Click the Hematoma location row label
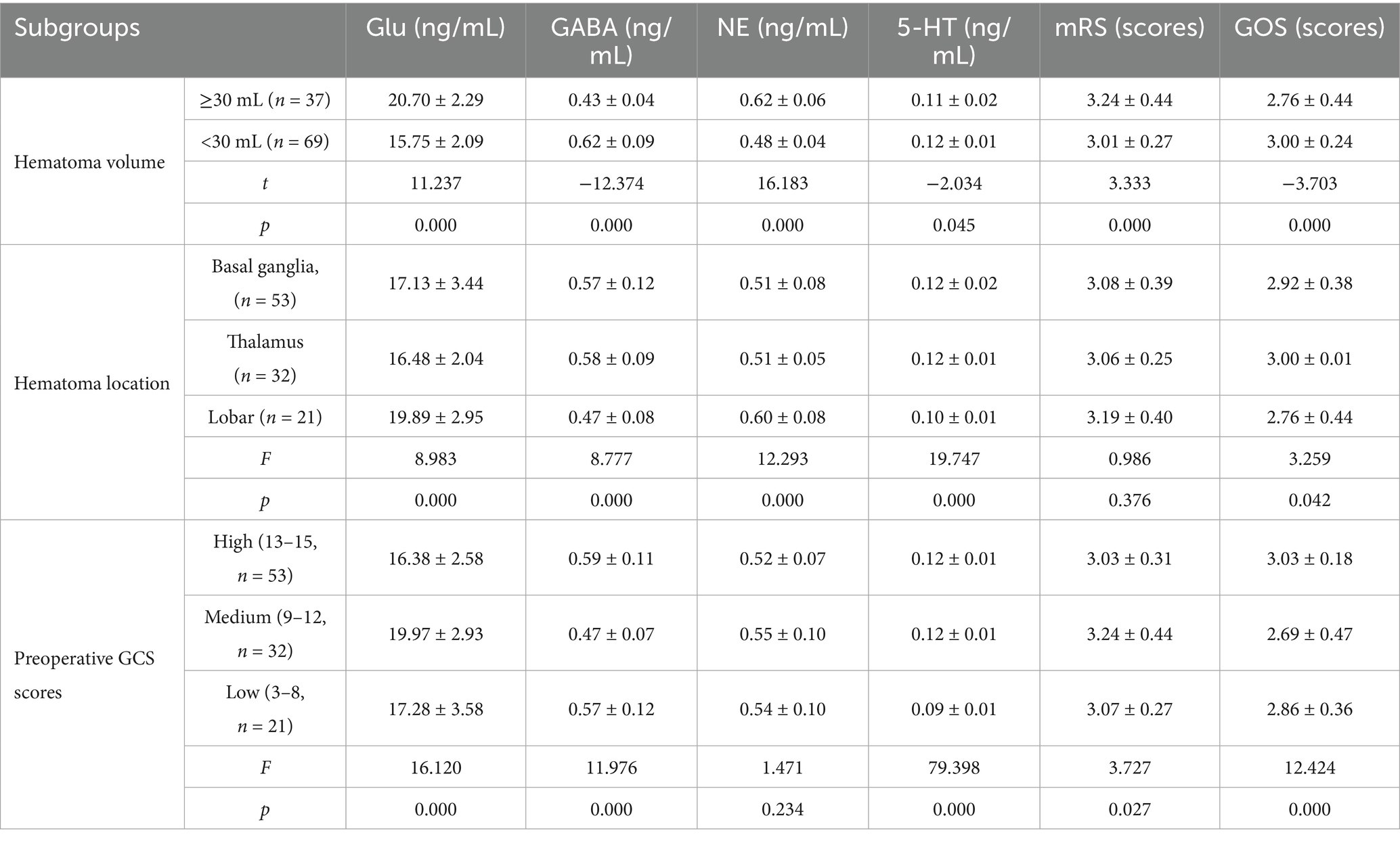 [92, 383]
